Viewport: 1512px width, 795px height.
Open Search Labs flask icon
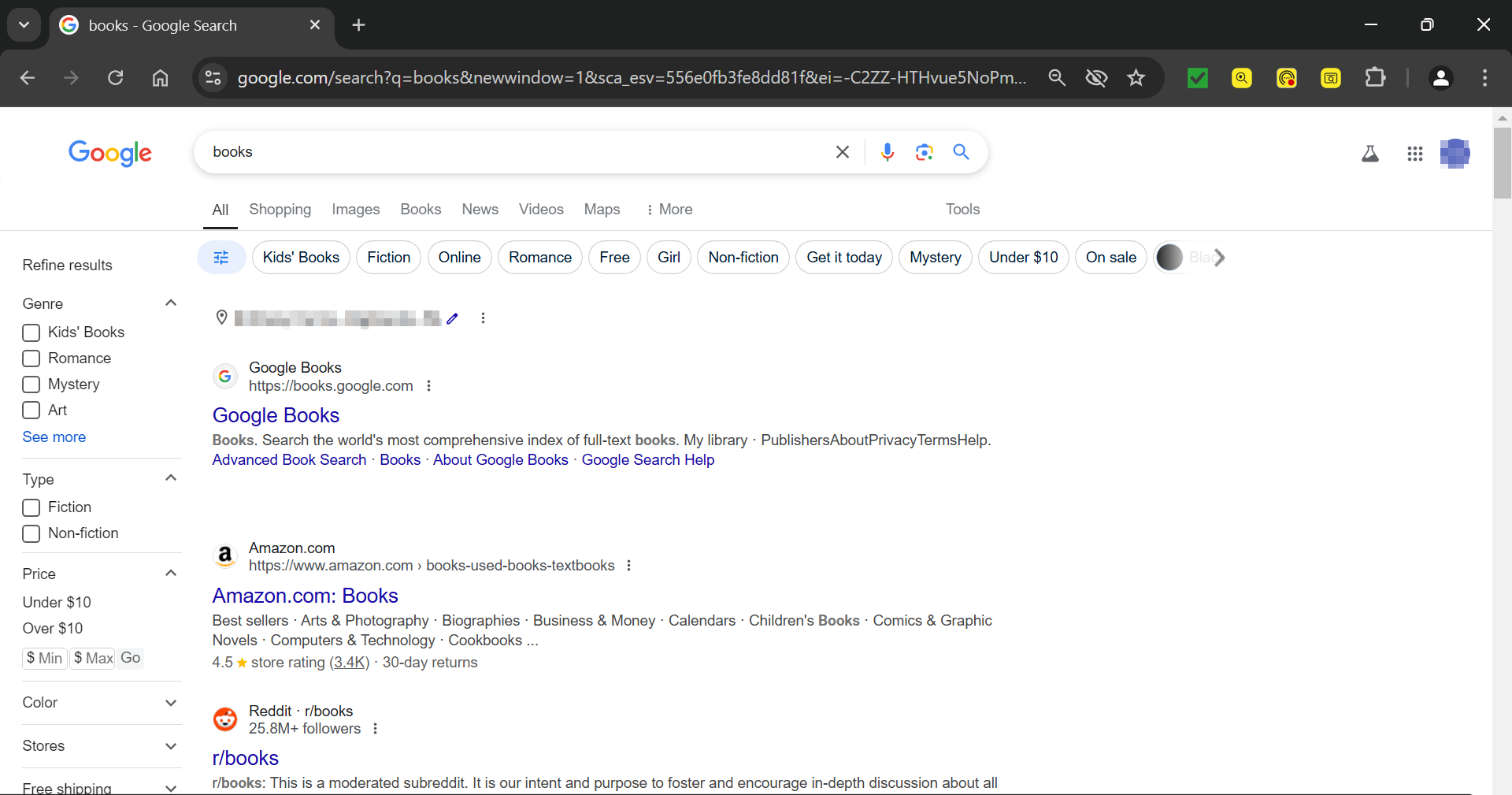pyautogui.click(x=1370, y=154)
